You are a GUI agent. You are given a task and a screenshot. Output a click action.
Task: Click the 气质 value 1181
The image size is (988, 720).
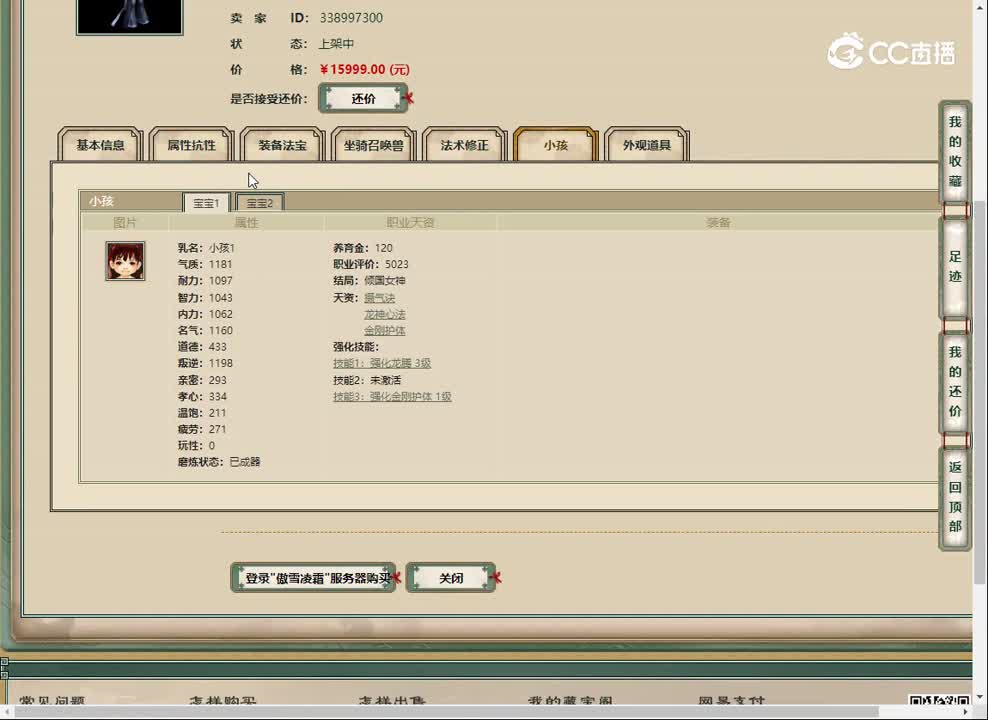tap(221, 264)
